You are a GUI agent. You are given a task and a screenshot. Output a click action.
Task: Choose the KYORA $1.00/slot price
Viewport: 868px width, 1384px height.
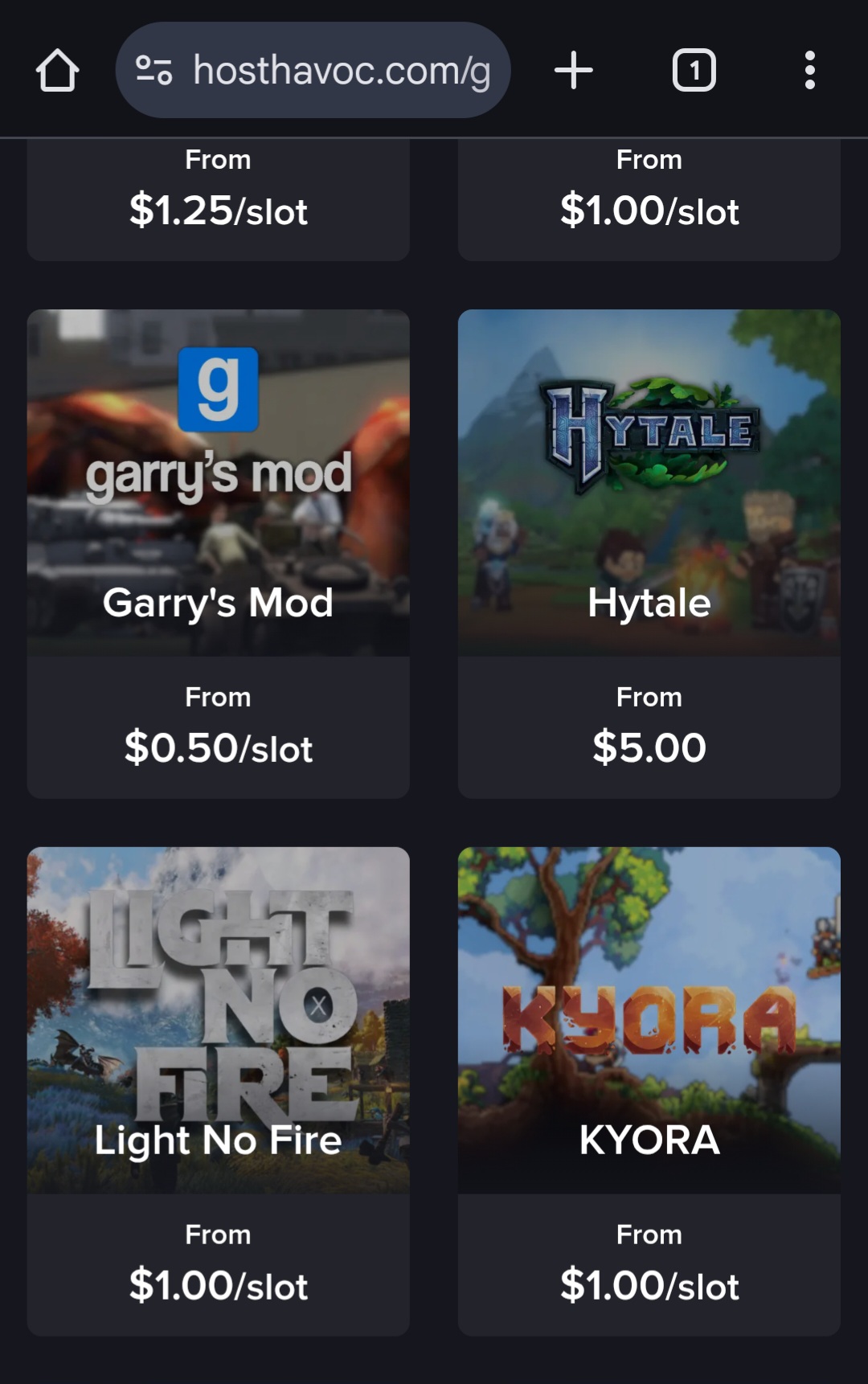point(649,1285)
